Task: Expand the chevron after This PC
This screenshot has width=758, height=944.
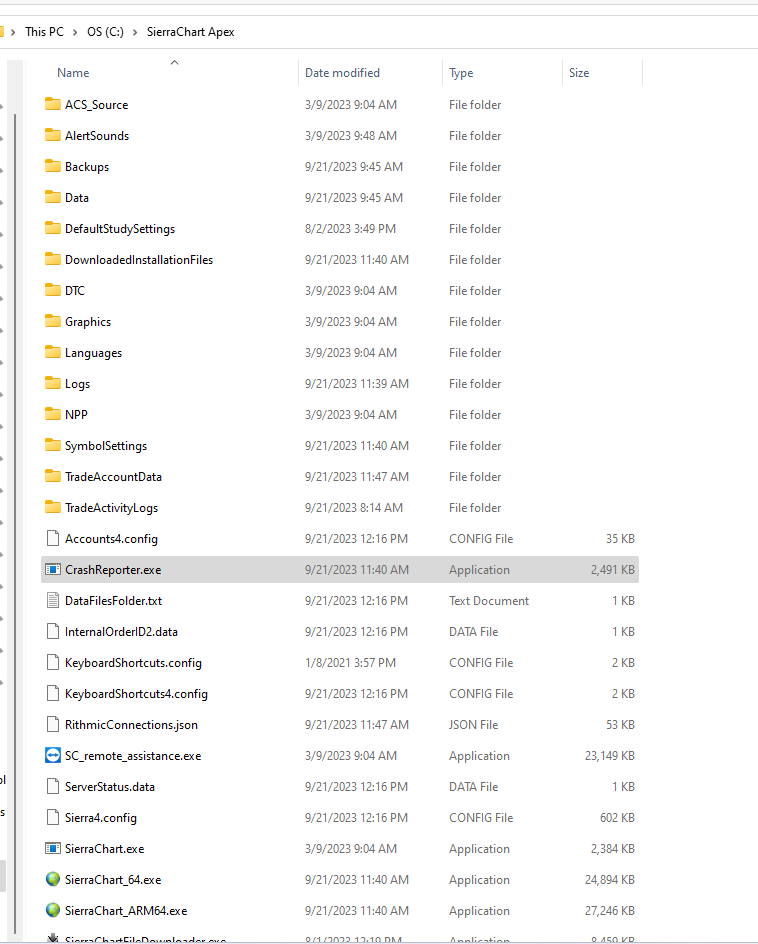Action: [75, 33]
